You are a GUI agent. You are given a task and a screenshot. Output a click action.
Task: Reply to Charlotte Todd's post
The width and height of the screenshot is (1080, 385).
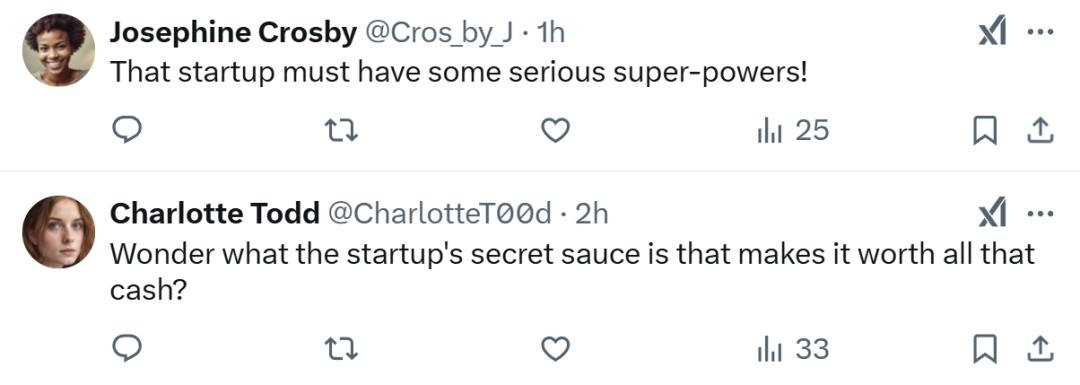pos(127,349)
